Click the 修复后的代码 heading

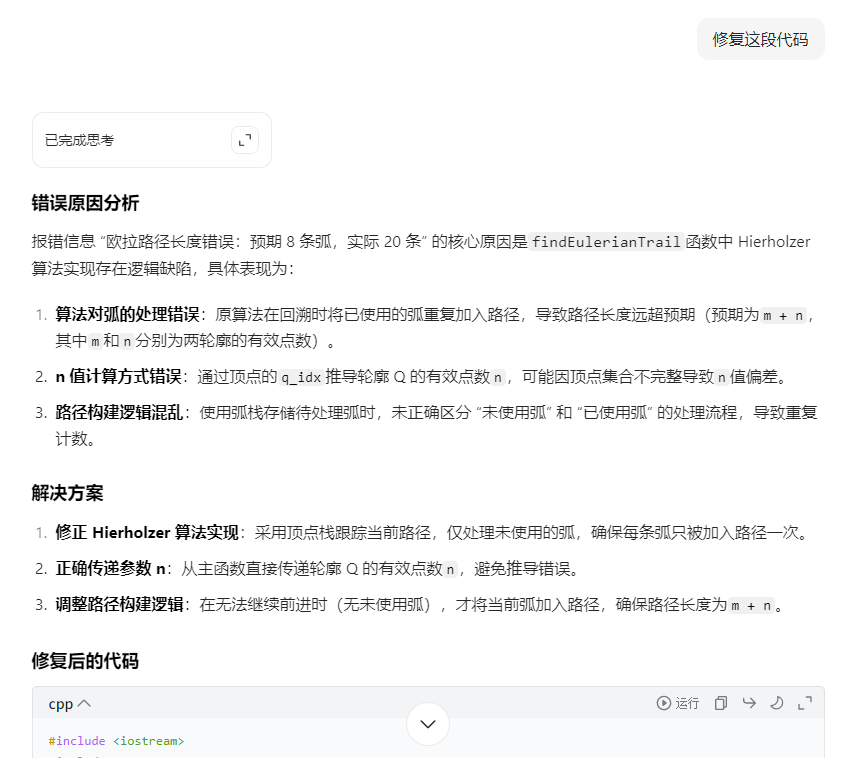(x=86, y=661)
